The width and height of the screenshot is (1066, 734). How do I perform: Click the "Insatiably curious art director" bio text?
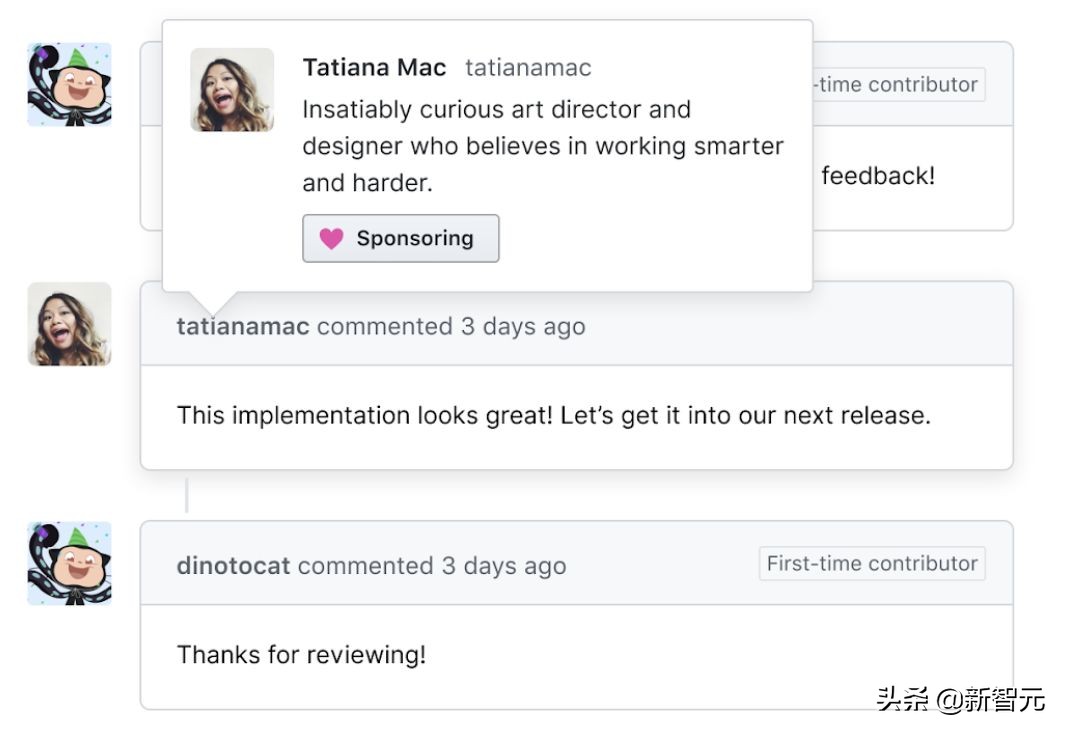coord(496,110)
